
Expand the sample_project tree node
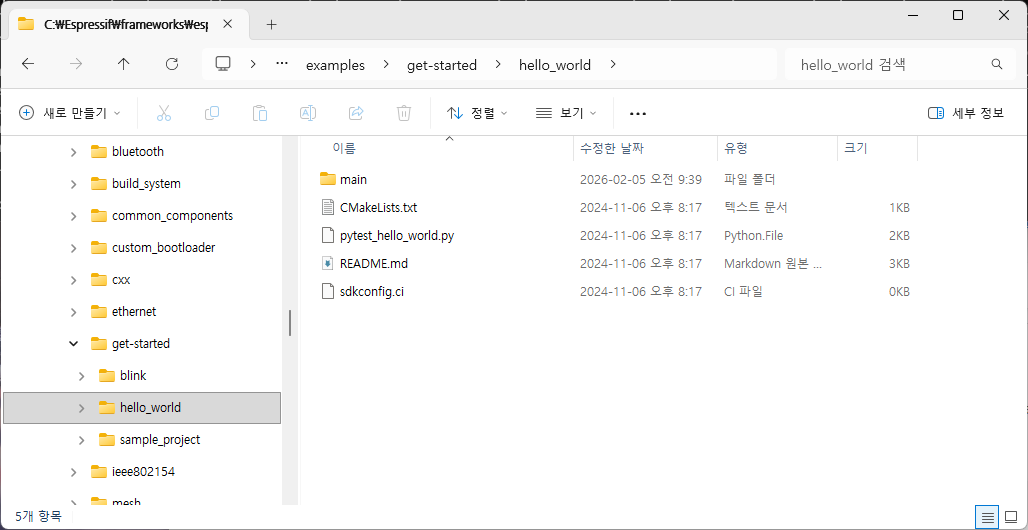coord(81,440)
